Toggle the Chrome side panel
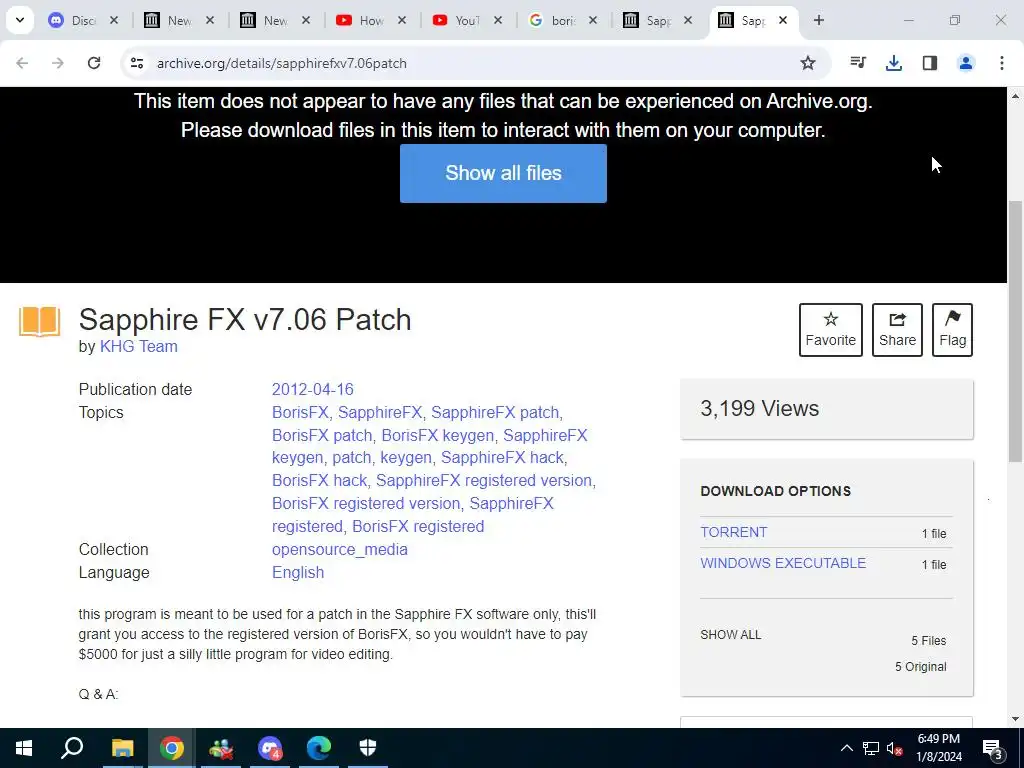 (x=929, y=63)
